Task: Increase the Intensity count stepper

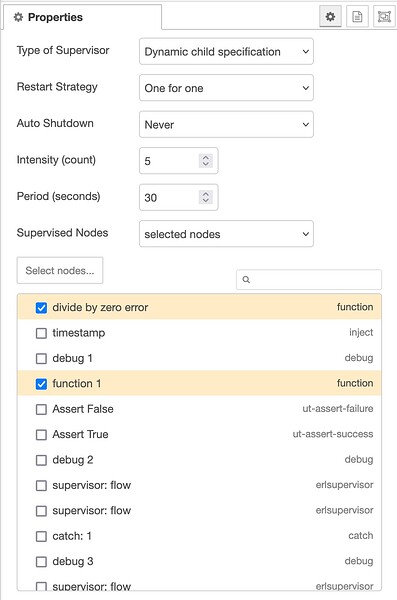Action: 206,157
